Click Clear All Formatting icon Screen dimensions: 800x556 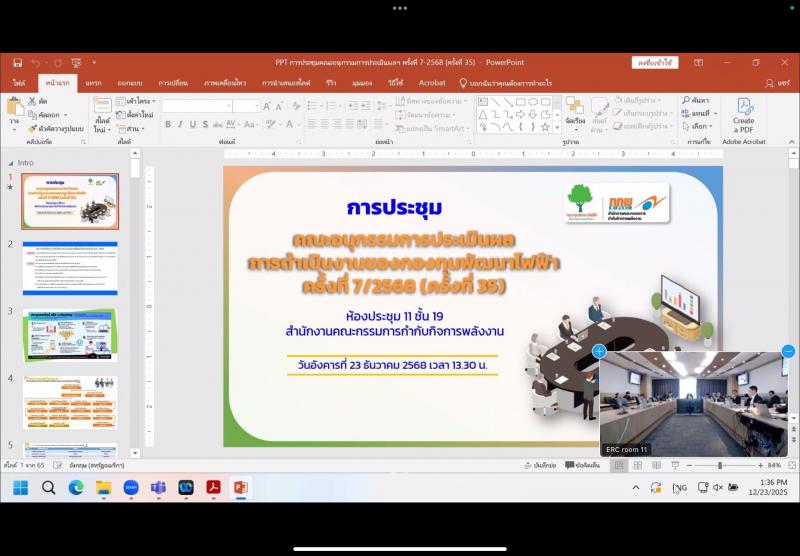296,106
